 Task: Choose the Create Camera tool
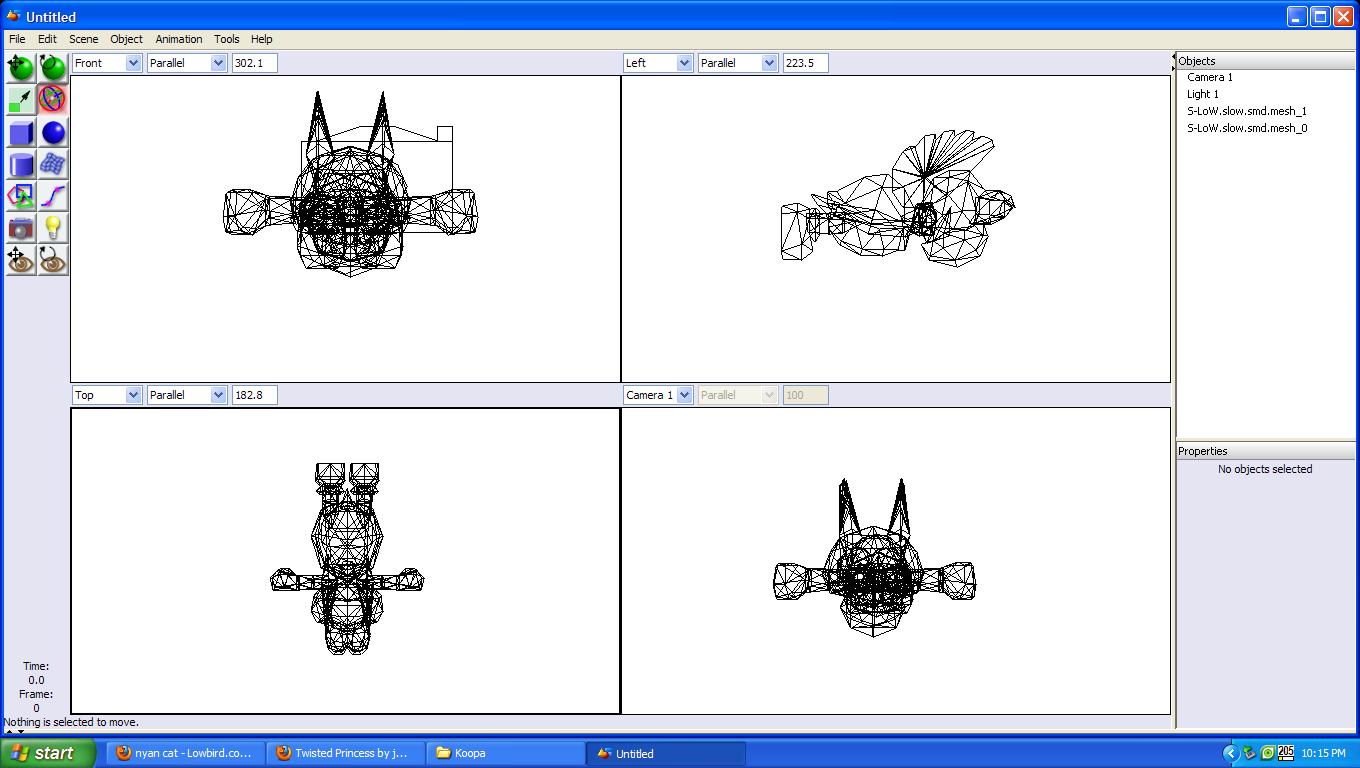point(21,227)
